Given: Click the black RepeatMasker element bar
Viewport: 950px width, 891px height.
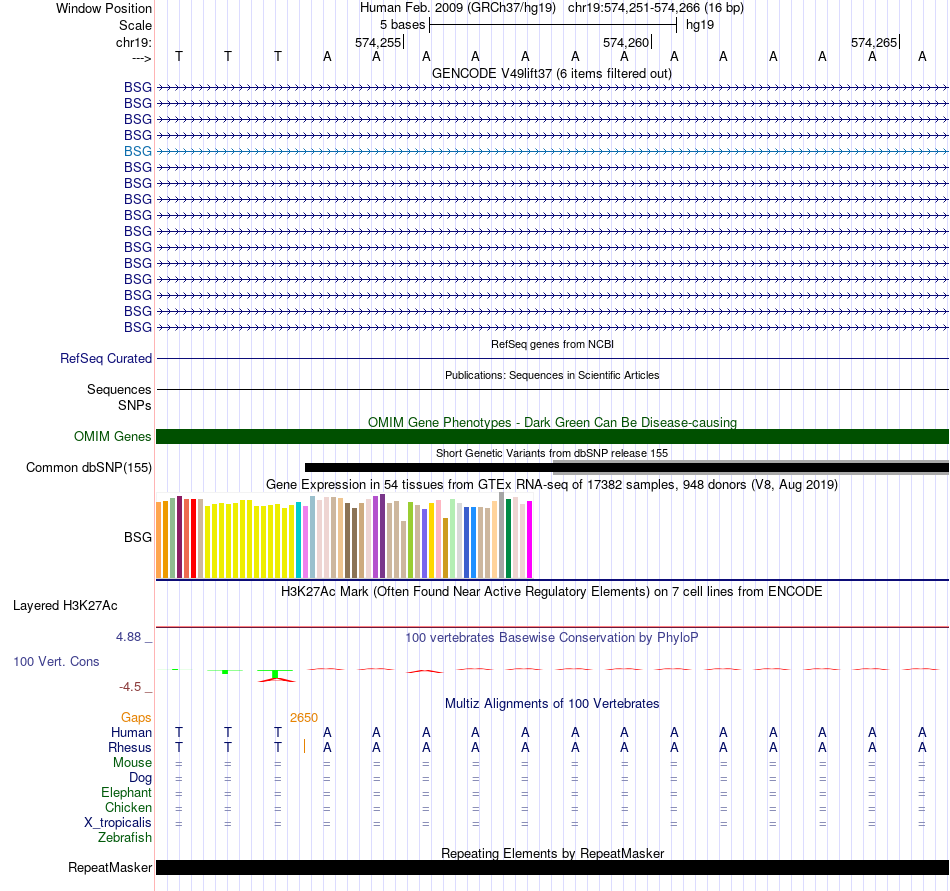Looking at the screenshot, I should click(552, 867).
